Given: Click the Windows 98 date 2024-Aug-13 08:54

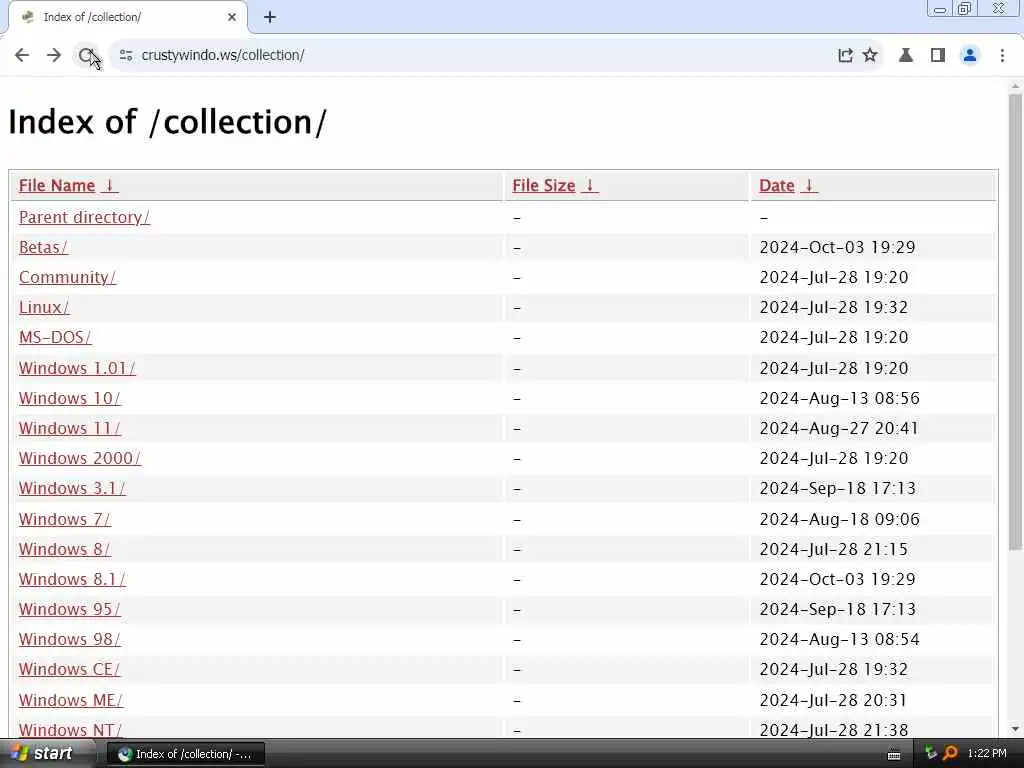Looking at the screenshot, I should click(839, 639).
